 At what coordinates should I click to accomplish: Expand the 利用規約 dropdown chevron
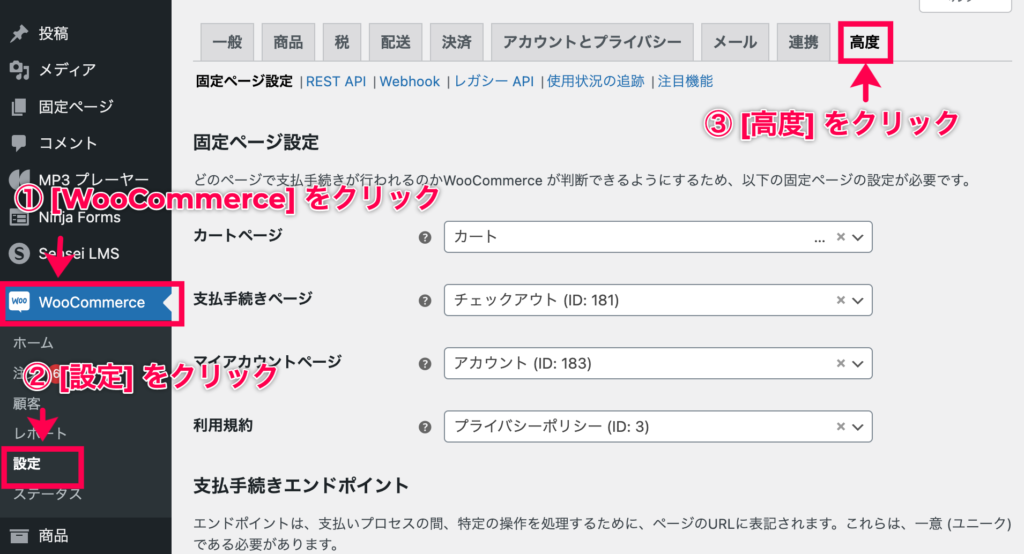click(858, 427)
